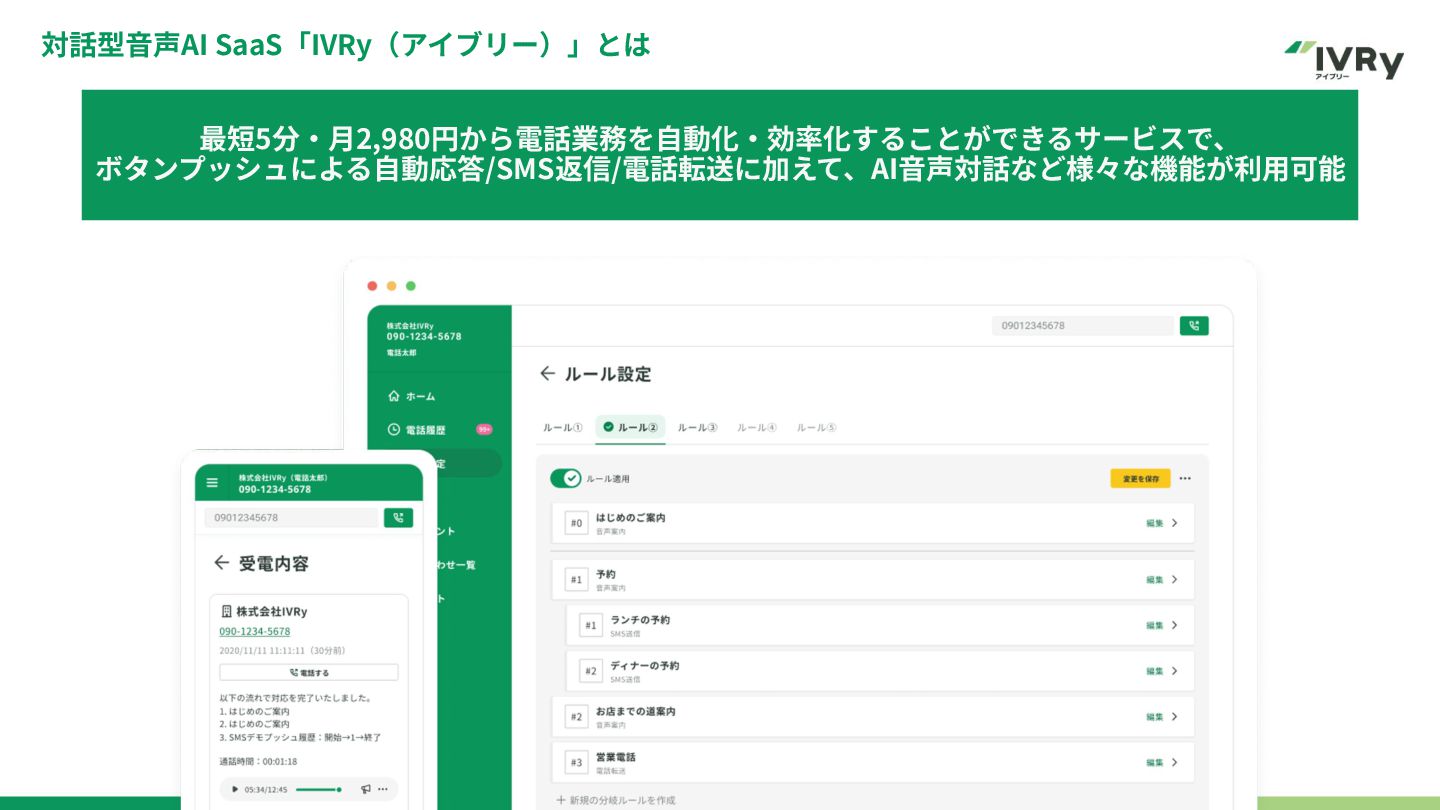Image resolution: width=1440 pixels, height=810 pixels.
Task: Click 新規の分岐ルールを作成 link
Action: (623, 800)
